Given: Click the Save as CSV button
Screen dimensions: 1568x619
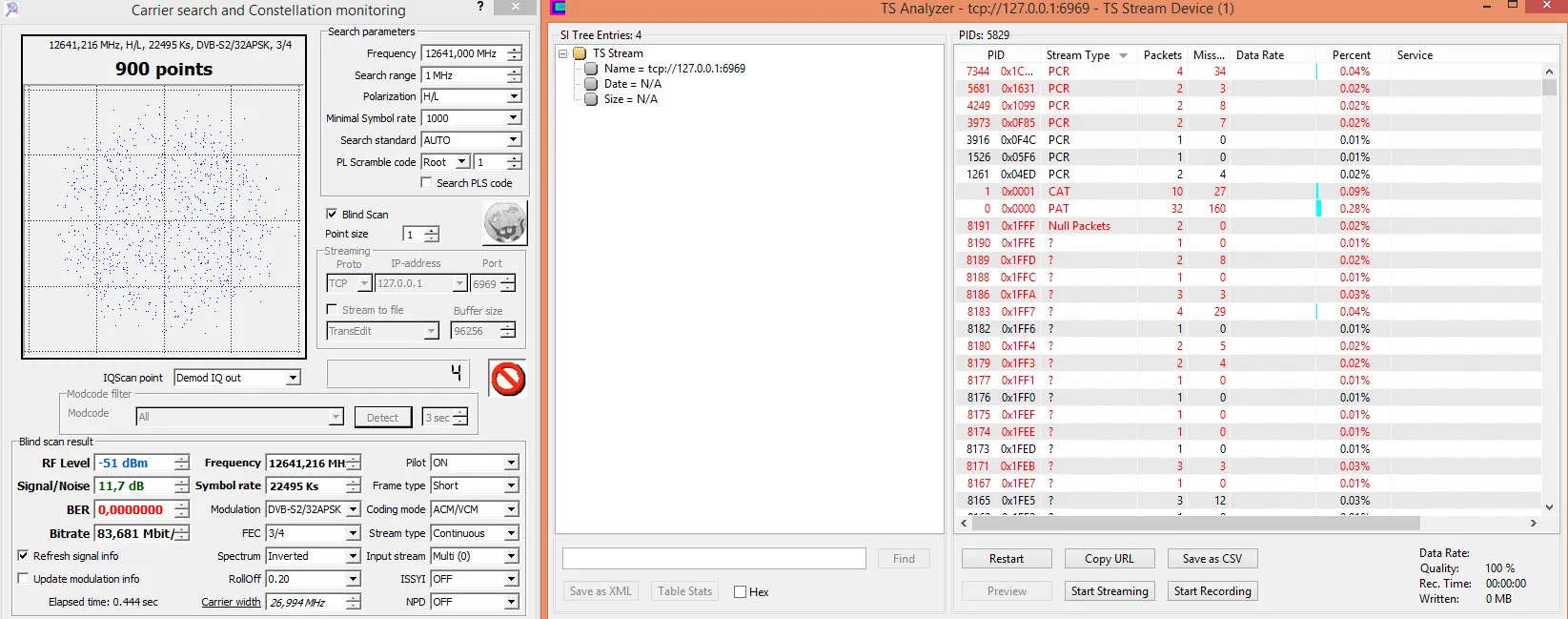Looking at the screenshot, I should pos(1212,559).
